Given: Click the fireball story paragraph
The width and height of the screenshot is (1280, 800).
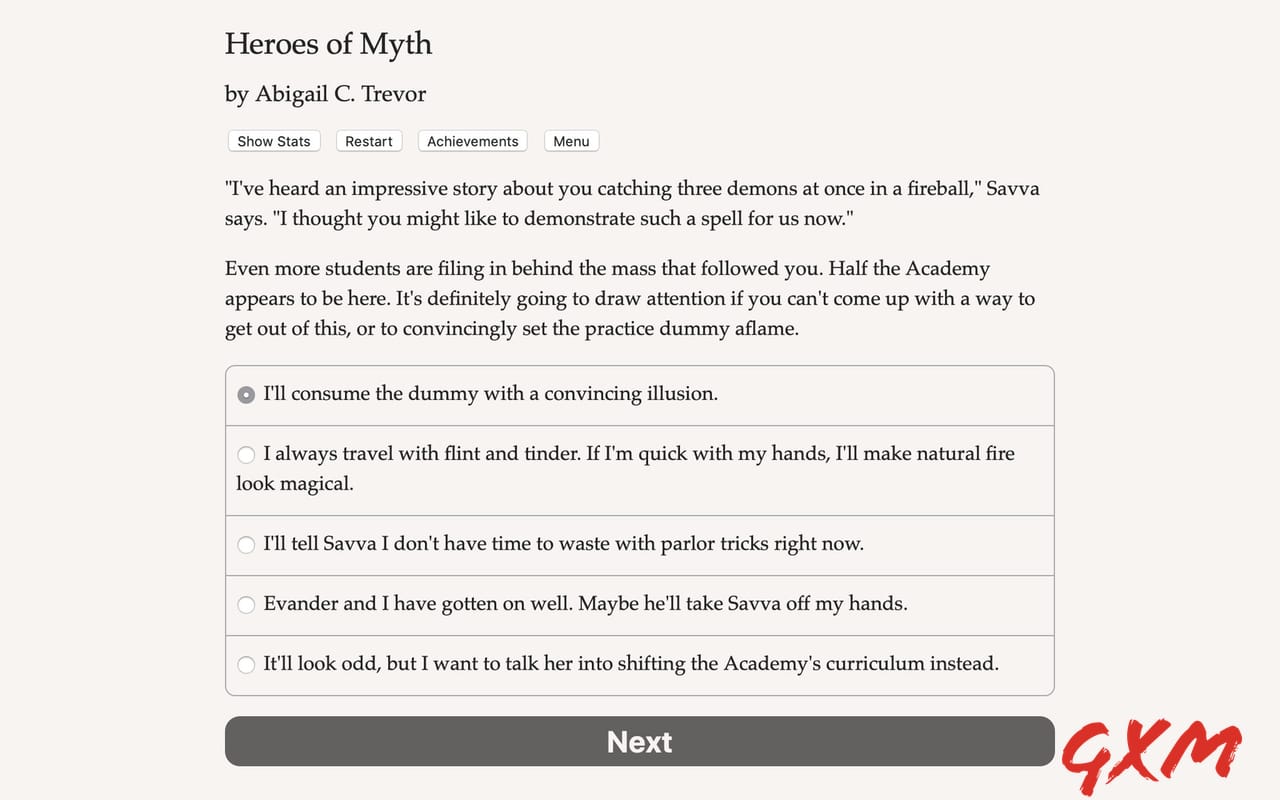Looking at the screenshot, I should pos(632,203).
